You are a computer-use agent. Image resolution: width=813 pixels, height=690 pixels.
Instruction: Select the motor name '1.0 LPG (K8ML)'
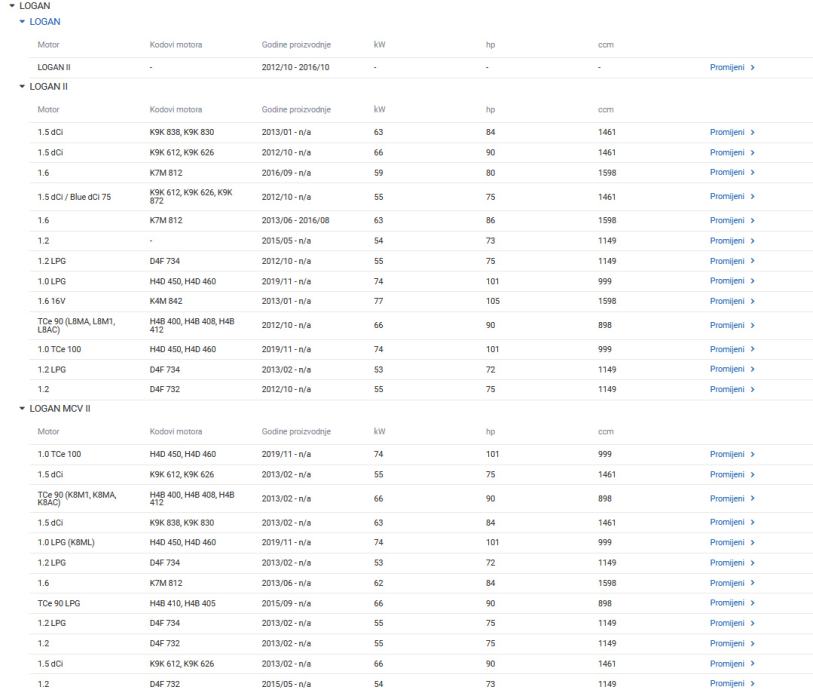(66, 542)
